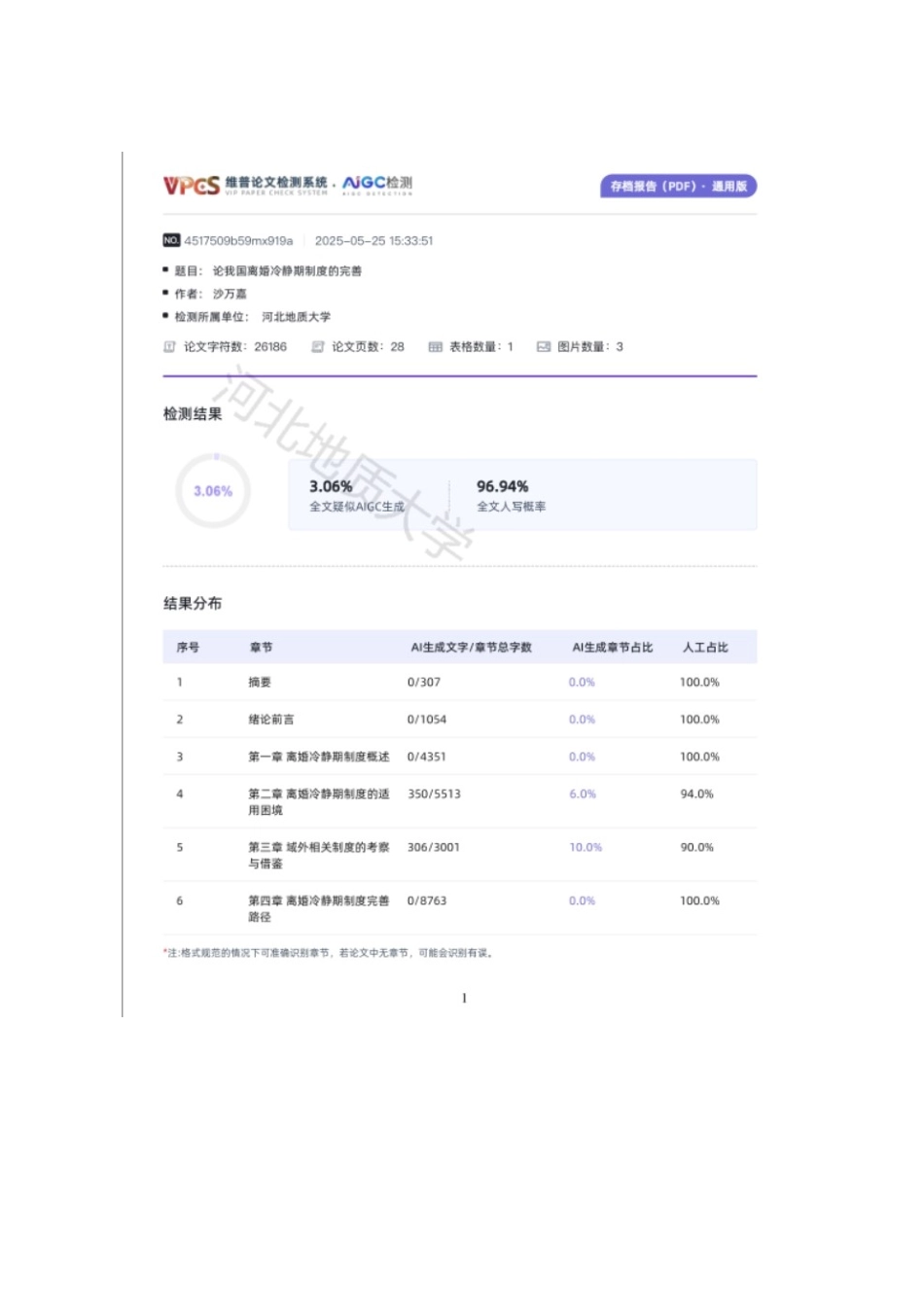Click the report number 4517509b59mx919a

pos(238,239)
